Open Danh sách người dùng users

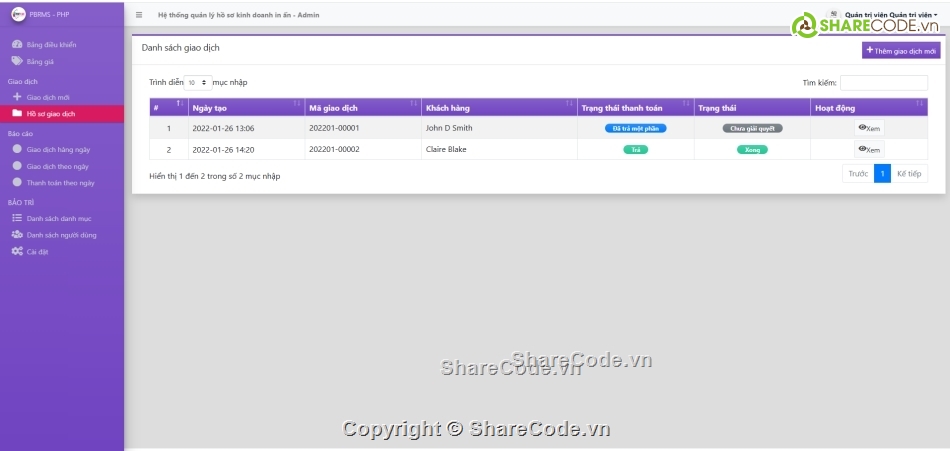[60, 235]
